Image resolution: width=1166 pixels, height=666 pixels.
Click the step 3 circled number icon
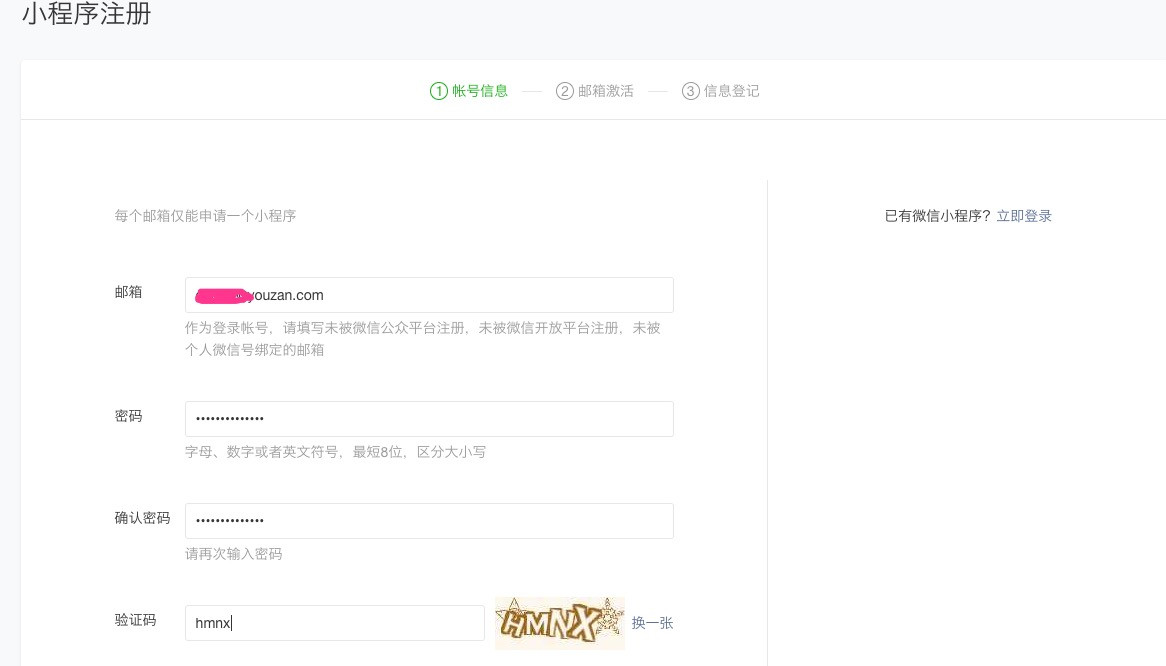click(x=690, y=91)
